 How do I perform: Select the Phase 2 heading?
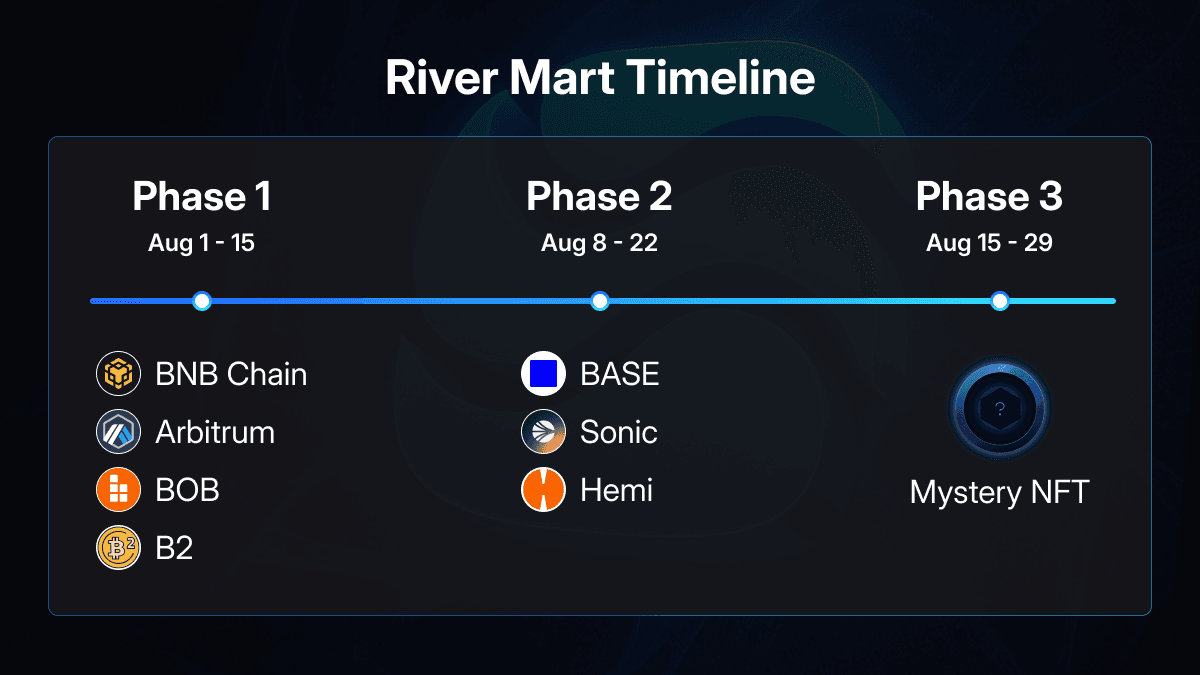(599, 197)
